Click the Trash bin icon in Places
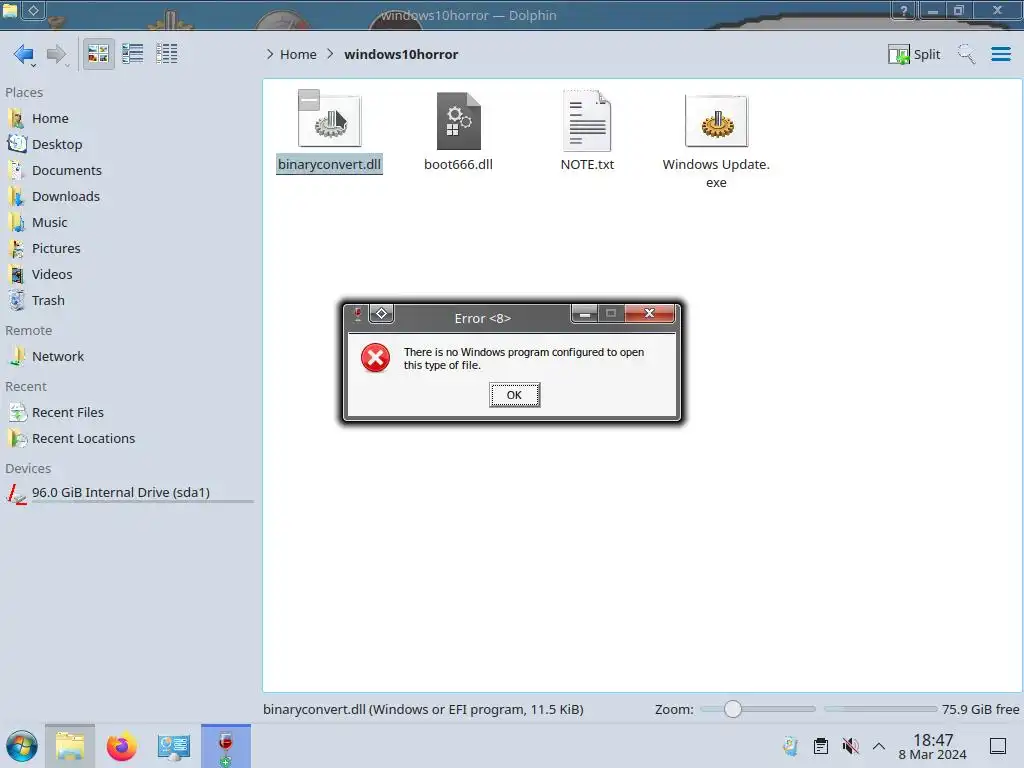1024x768 pixels. (x=17, y=301)
